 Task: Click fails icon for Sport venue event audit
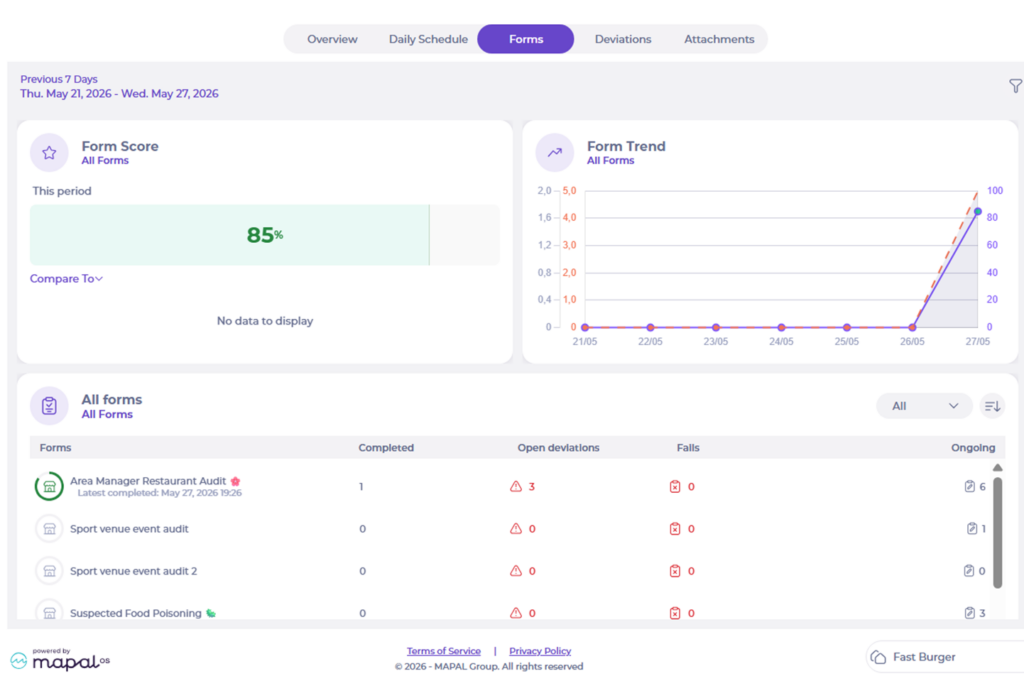click(675, 529)
